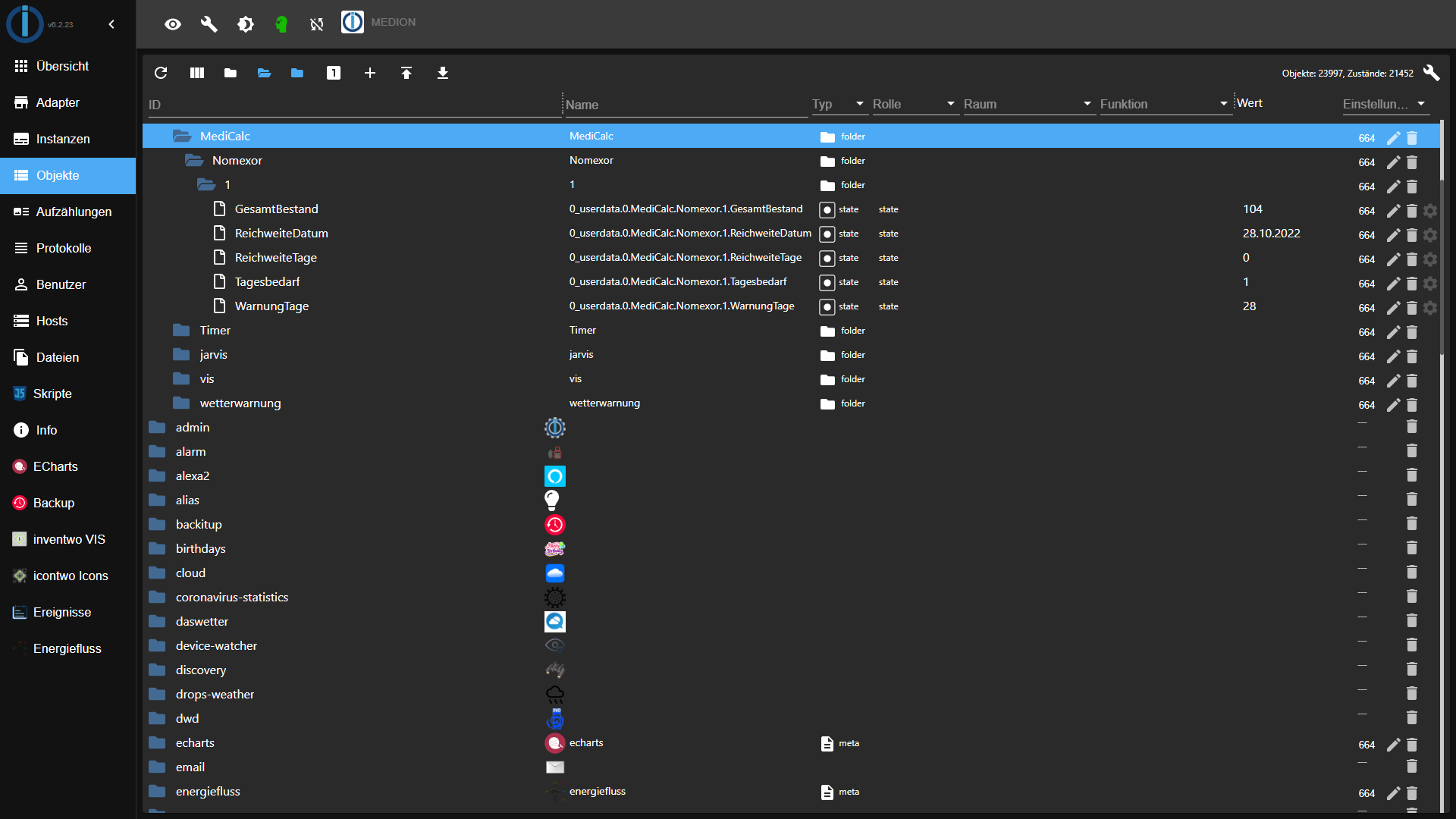Click the blue folder states view icon
The height and width of the screenshot is (819, 1456).
tap(297, 73)
